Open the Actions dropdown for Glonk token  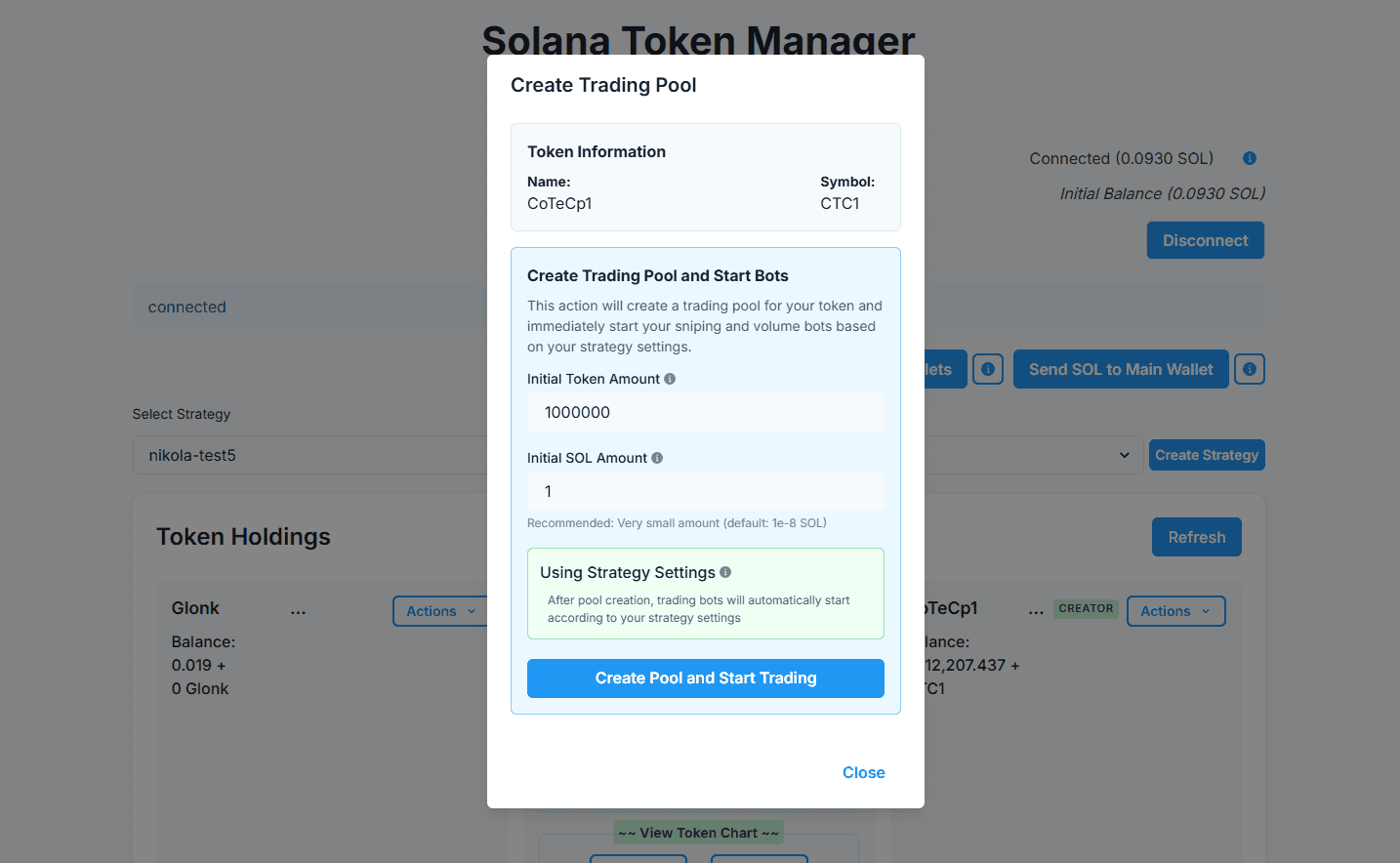(x=440, y=611)
